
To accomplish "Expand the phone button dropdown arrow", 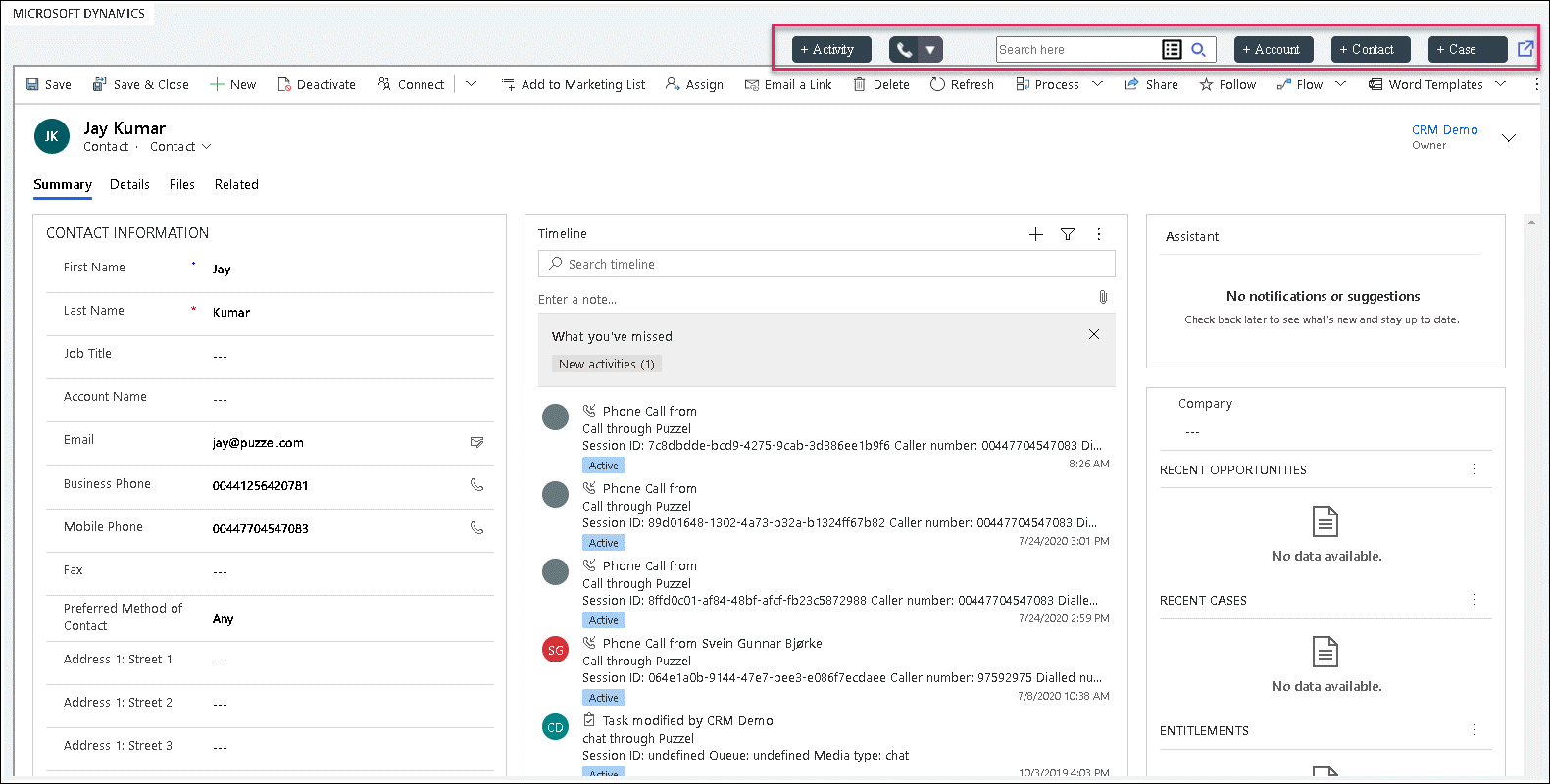I will coord(930,50).
